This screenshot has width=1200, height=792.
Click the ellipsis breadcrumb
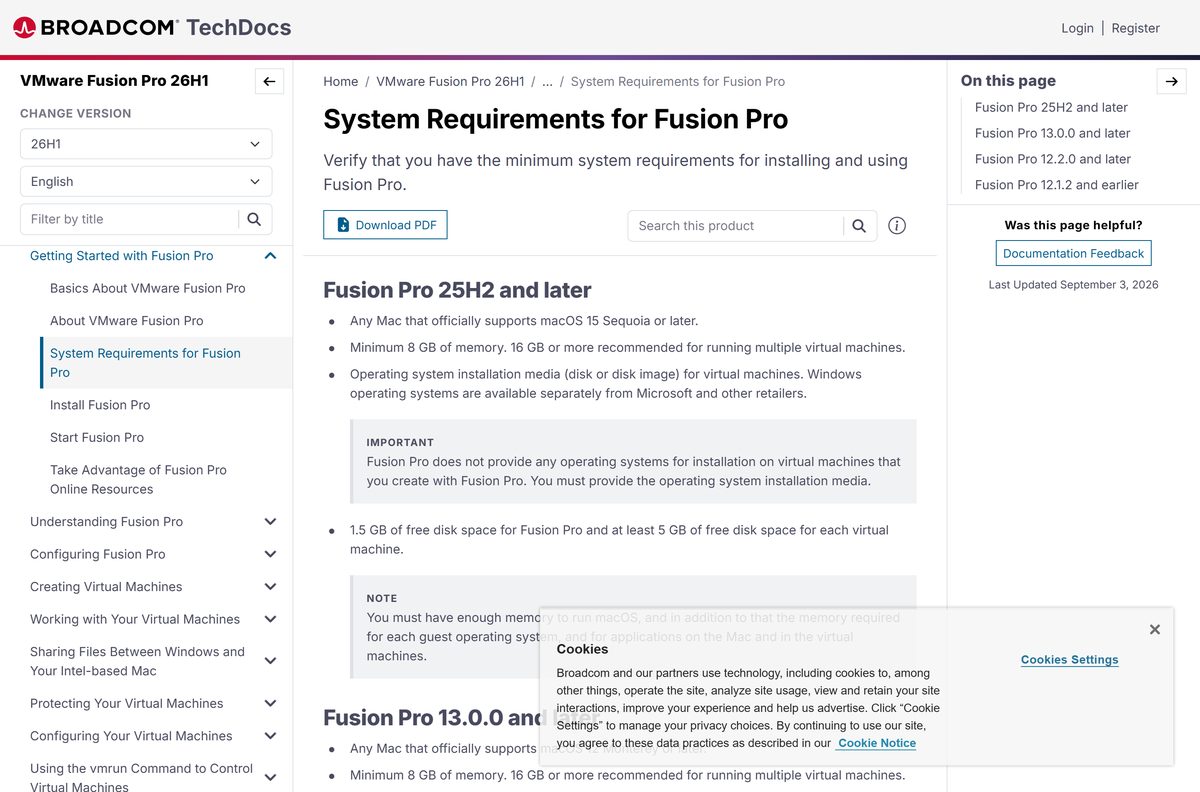547,82
